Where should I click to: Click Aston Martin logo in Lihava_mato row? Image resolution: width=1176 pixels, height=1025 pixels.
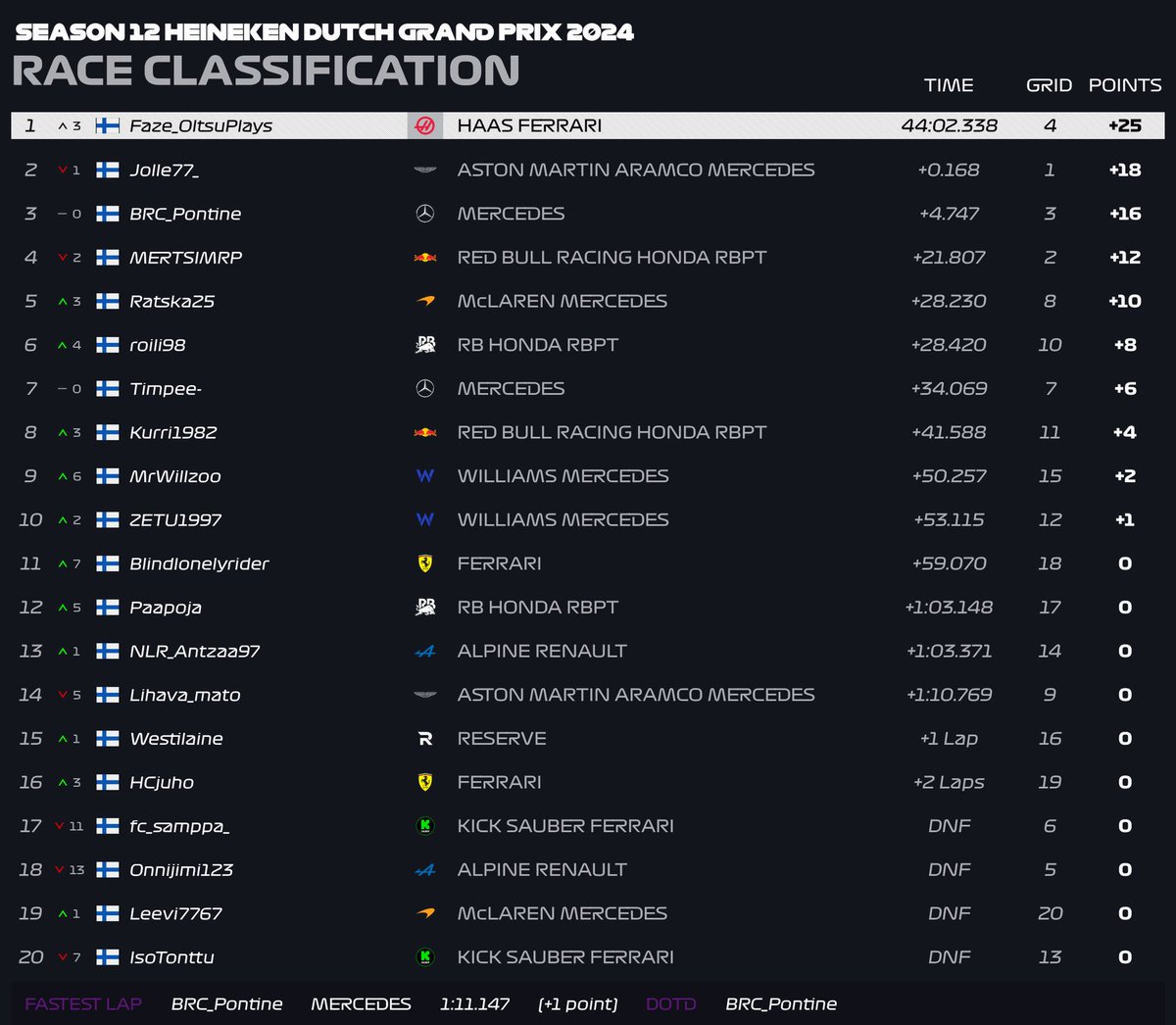(425, 695)
